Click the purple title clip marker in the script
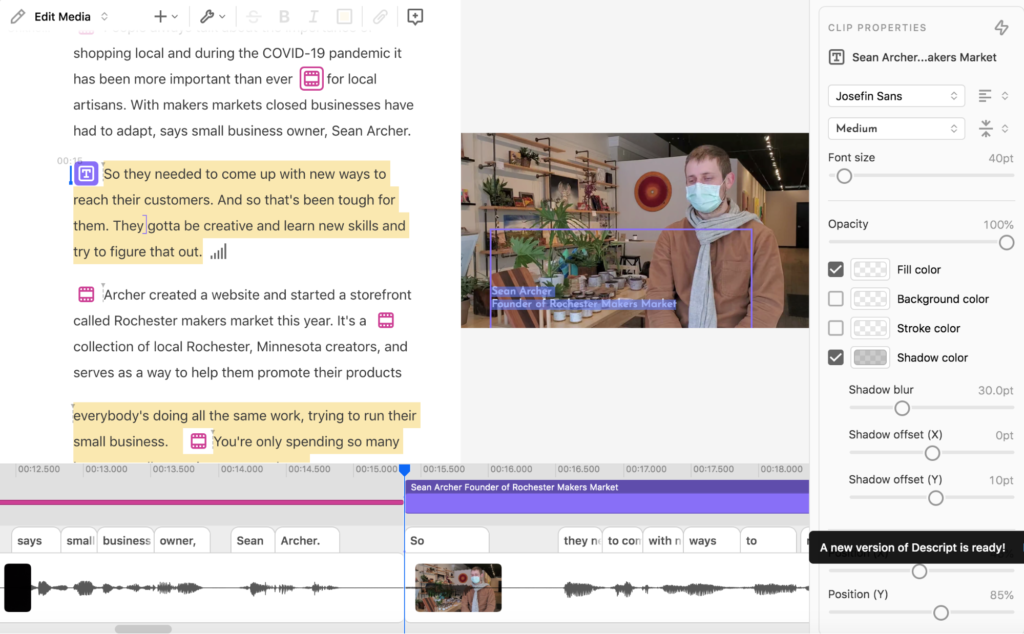The image size is (1024, 634). click(x=86, y=174)
